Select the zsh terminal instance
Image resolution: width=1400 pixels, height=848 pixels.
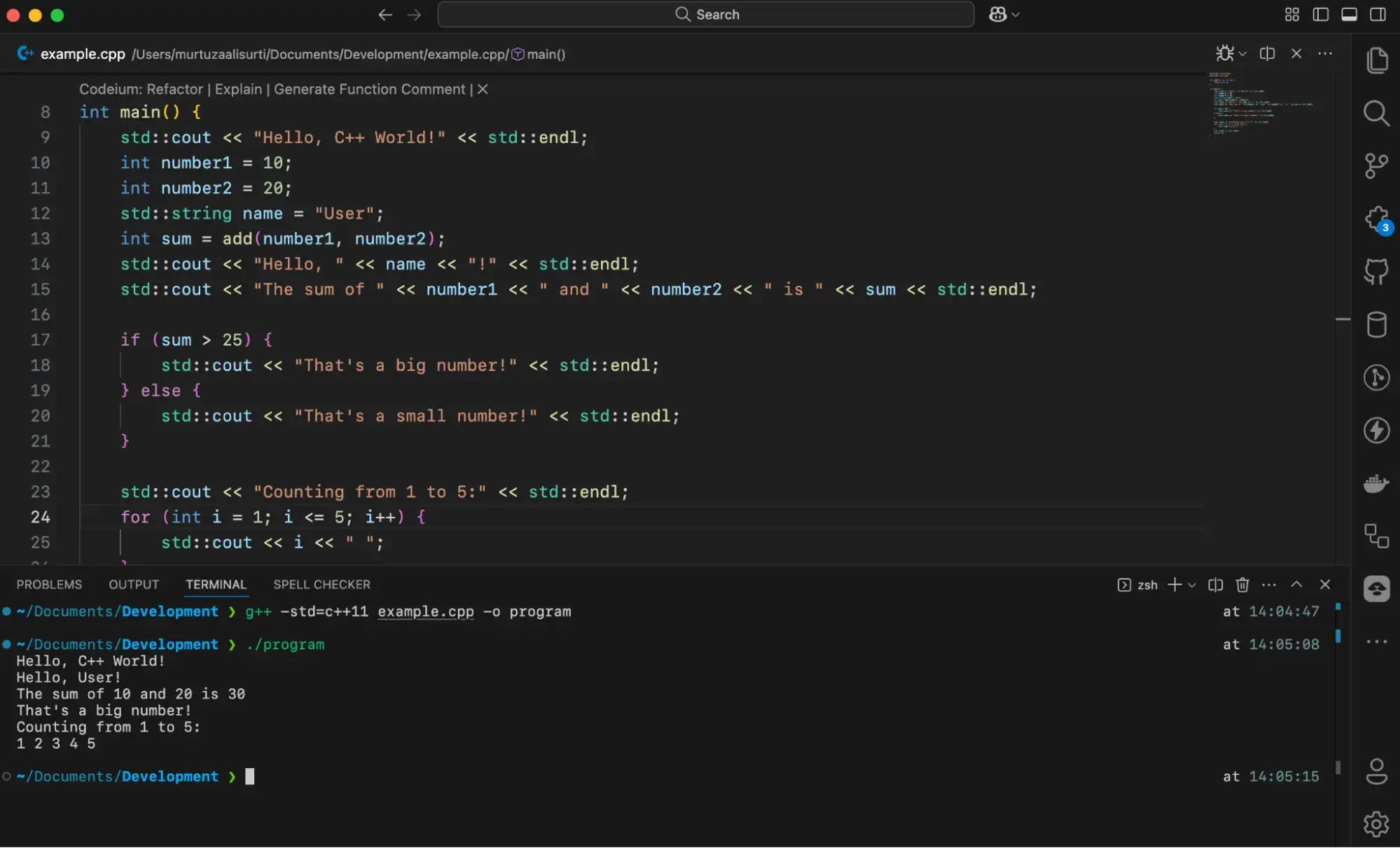pos(1137,585)
